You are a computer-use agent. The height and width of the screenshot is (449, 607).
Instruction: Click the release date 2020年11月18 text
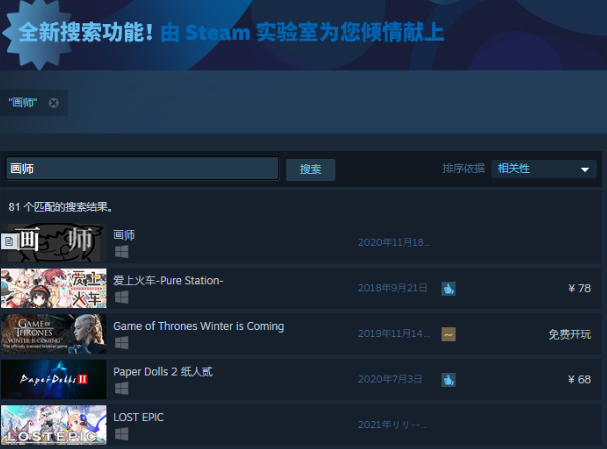(394, 243)
